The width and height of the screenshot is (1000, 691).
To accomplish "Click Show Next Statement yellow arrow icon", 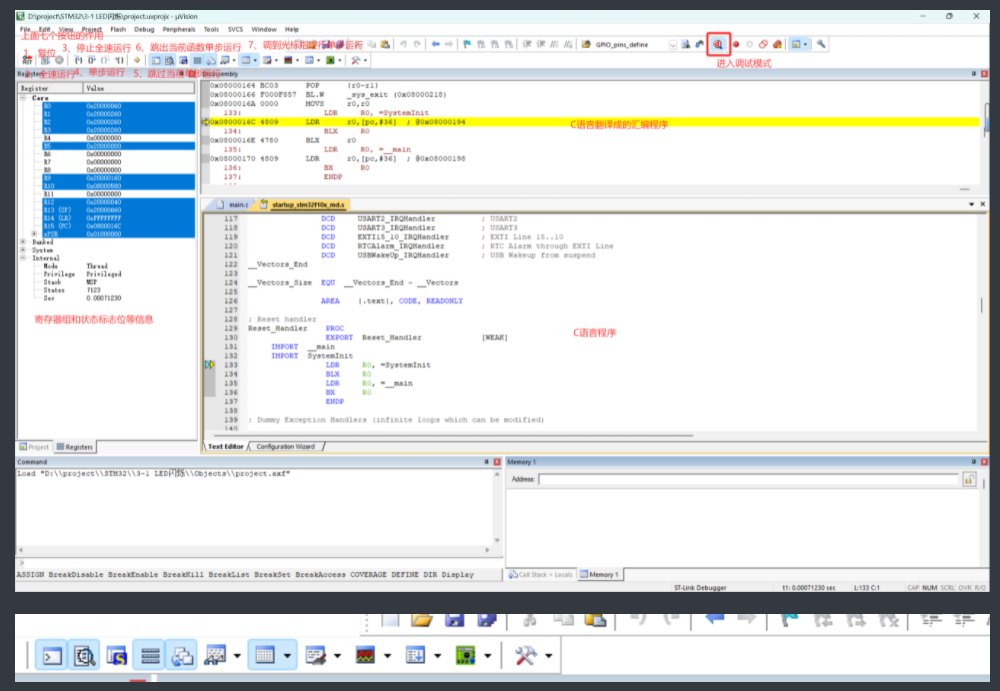I will (x=136, y=60).
